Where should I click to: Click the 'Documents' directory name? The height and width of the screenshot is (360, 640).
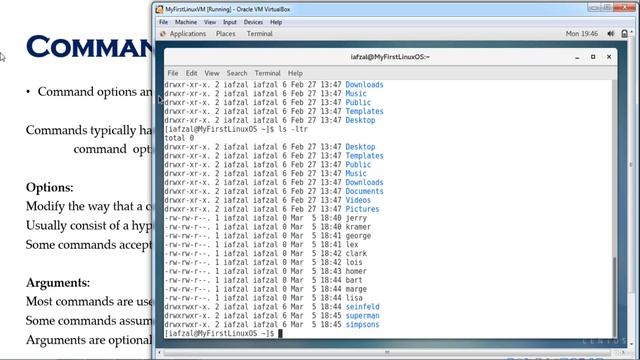click(x=364, y=191)
